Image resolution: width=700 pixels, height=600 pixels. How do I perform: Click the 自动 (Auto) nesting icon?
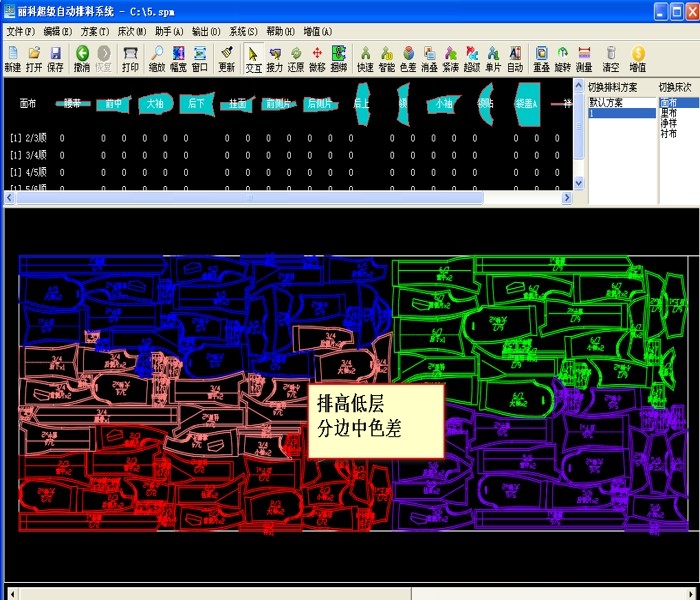[x=515, y=58]
